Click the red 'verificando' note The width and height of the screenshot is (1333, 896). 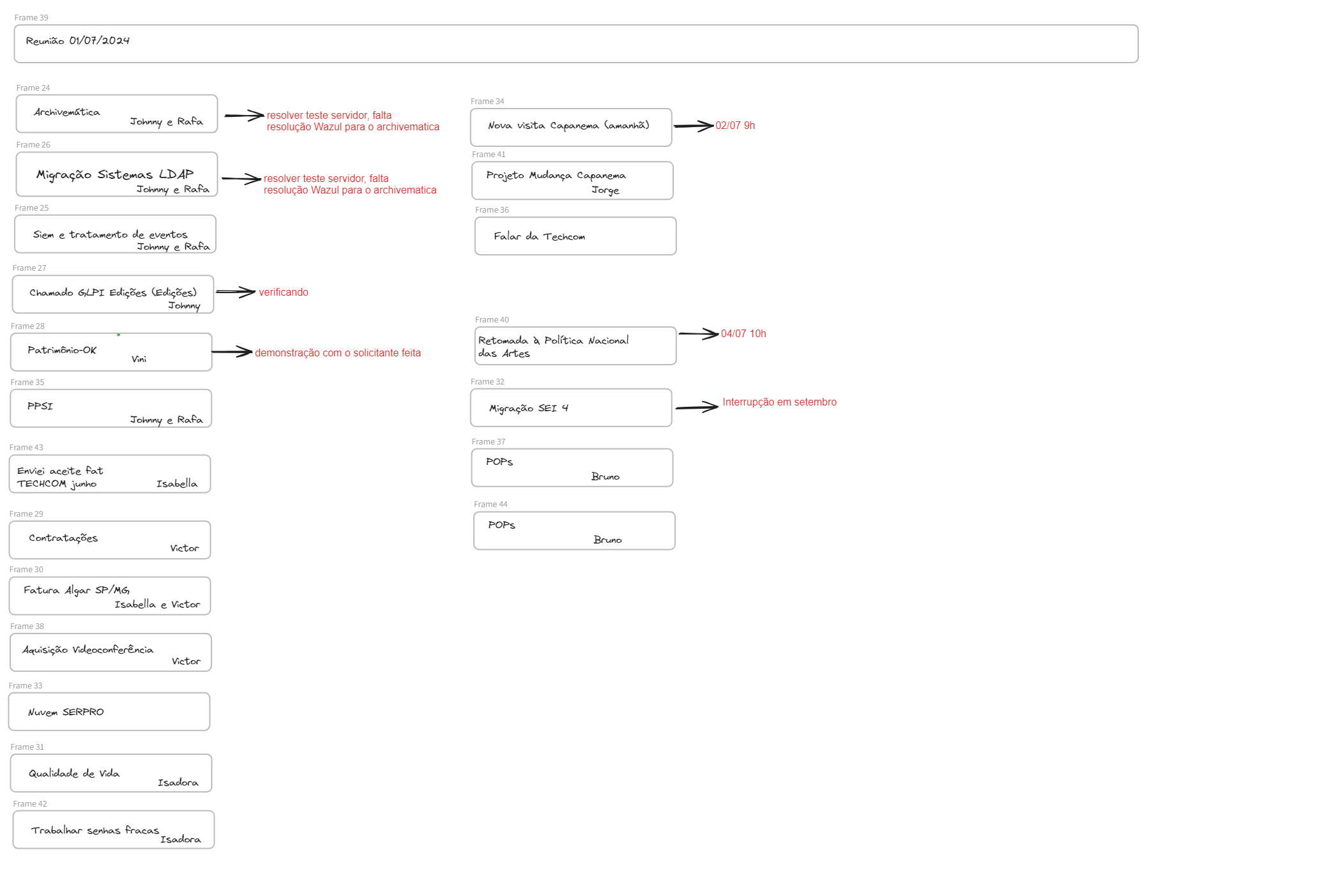[284, 292]
